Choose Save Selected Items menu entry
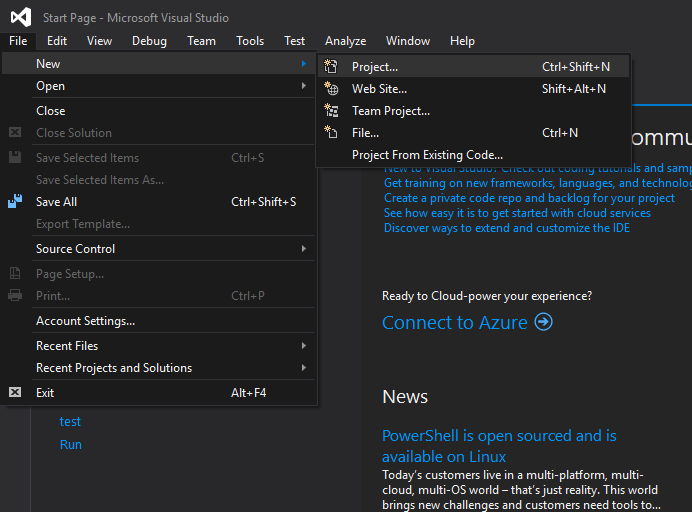 [159, 158]
